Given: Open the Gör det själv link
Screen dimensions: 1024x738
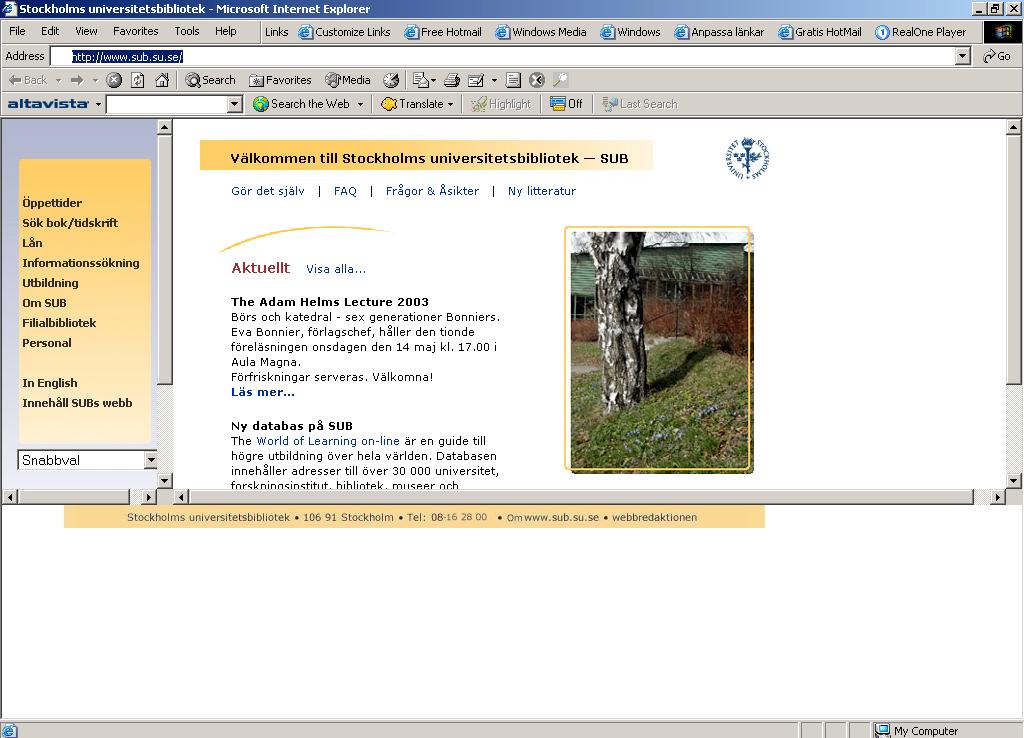Looking at the screenshot, I should point(268,191).
